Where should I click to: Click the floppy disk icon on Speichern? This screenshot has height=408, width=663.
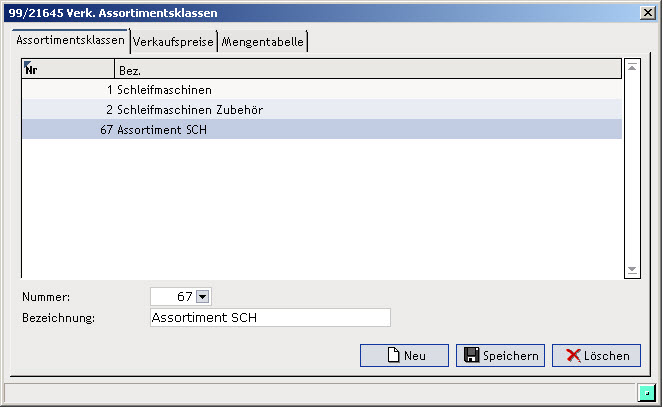coord(471,355)
